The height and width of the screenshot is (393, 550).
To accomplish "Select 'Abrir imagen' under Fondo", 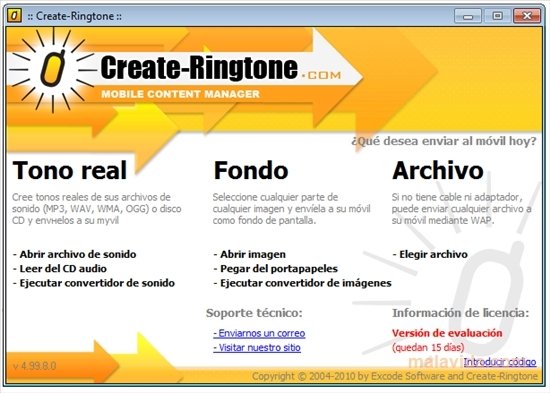I will point(249,254).
